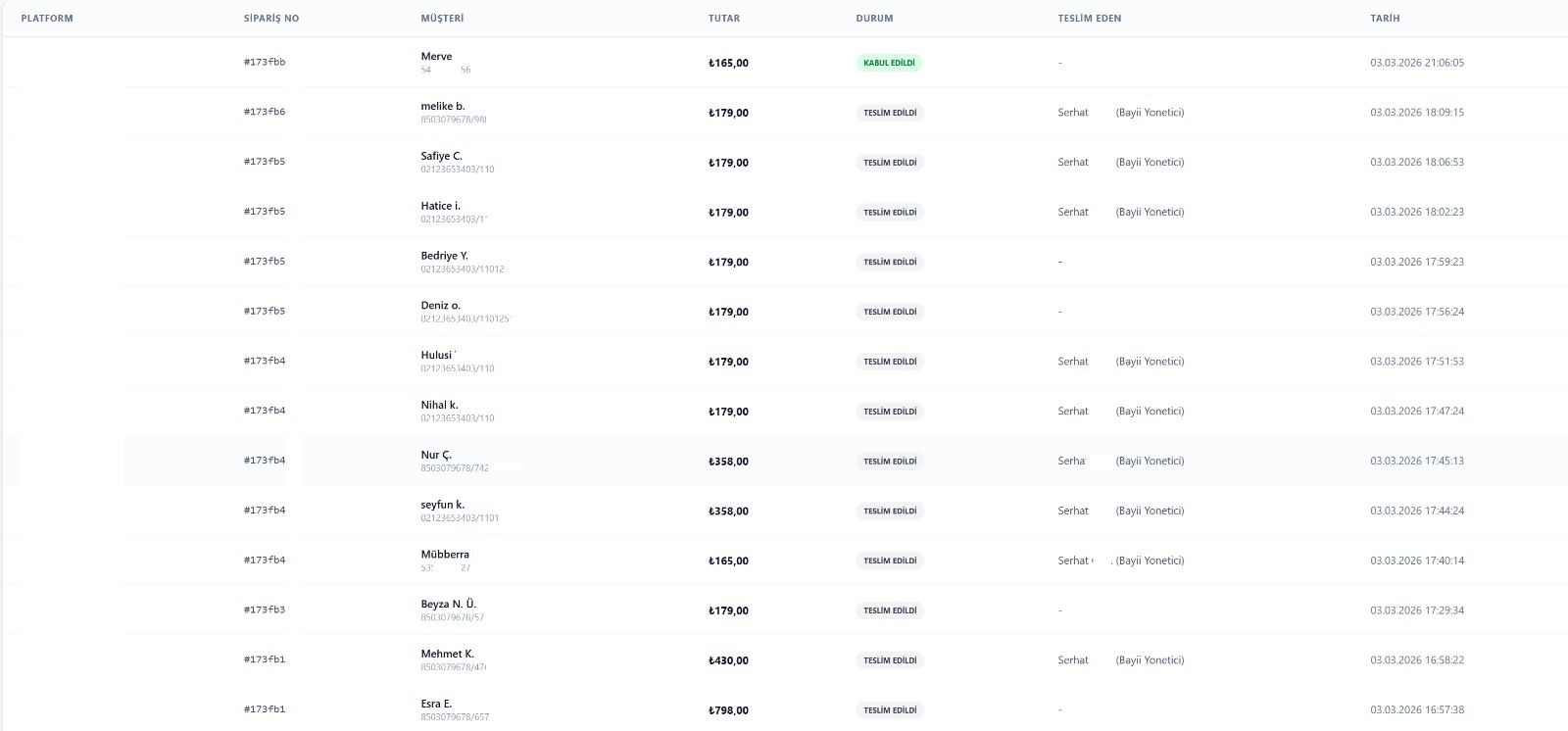Click the TESLİM EDEN column header

pyautogui.click(x=1090, y=19)
